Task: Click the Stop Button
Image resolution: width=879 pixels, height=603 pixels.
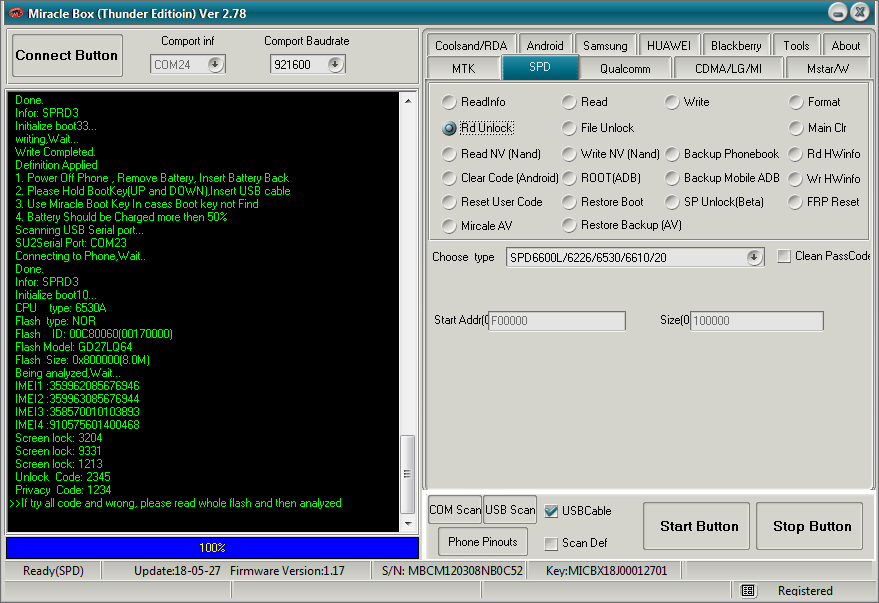Action: (x=809, y=526)
